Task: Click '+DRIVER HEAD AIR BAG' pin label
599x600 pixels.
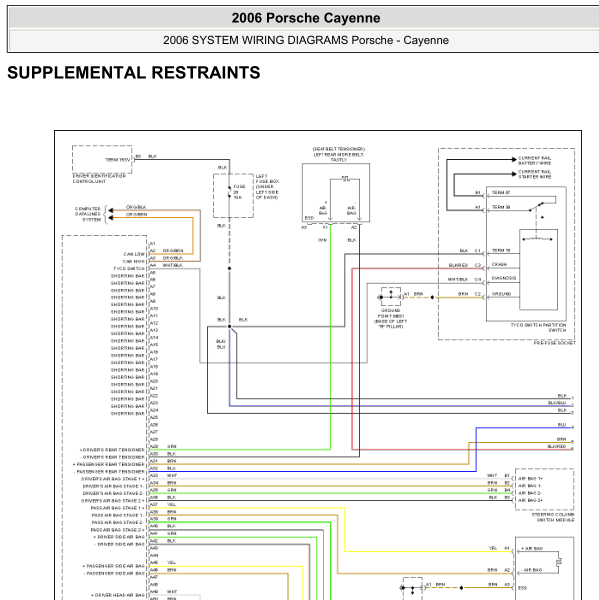Action: click(x=118, y=595)
